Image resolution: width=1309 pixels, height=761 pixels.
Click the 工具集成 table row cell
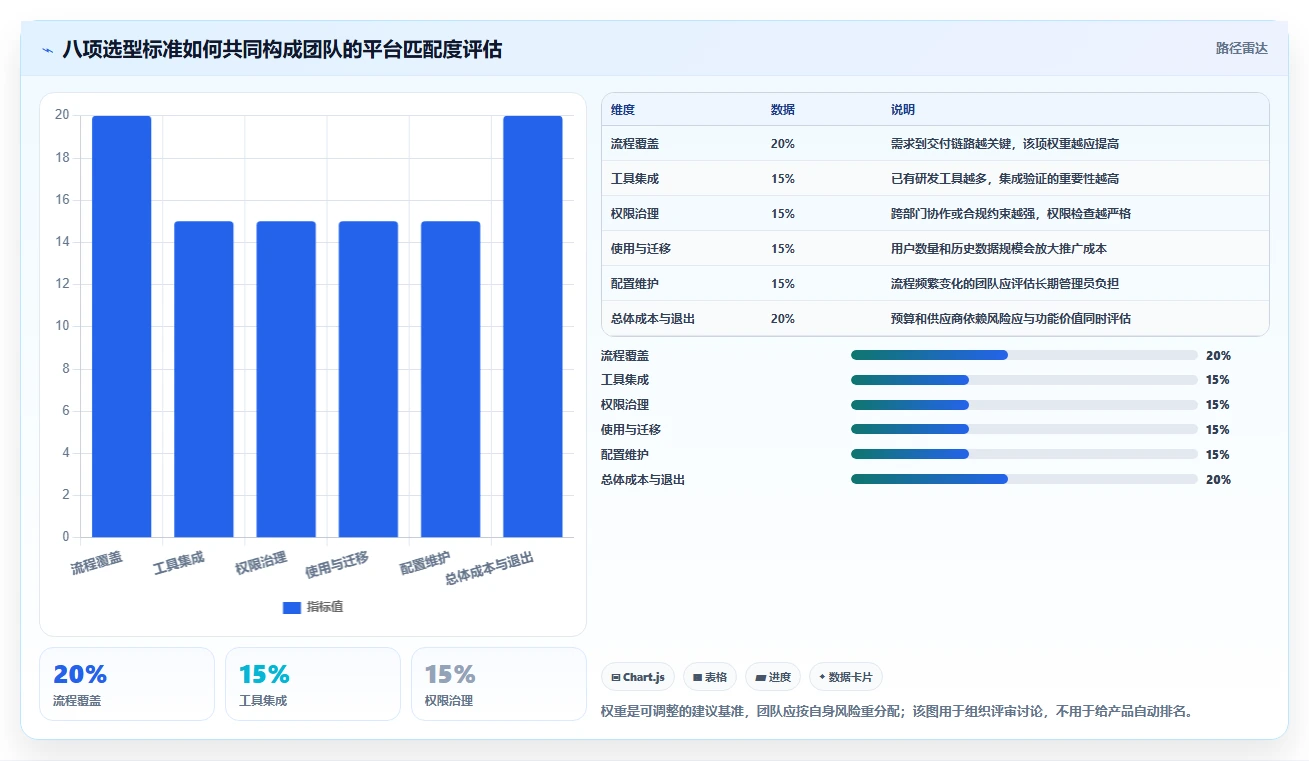635,179
